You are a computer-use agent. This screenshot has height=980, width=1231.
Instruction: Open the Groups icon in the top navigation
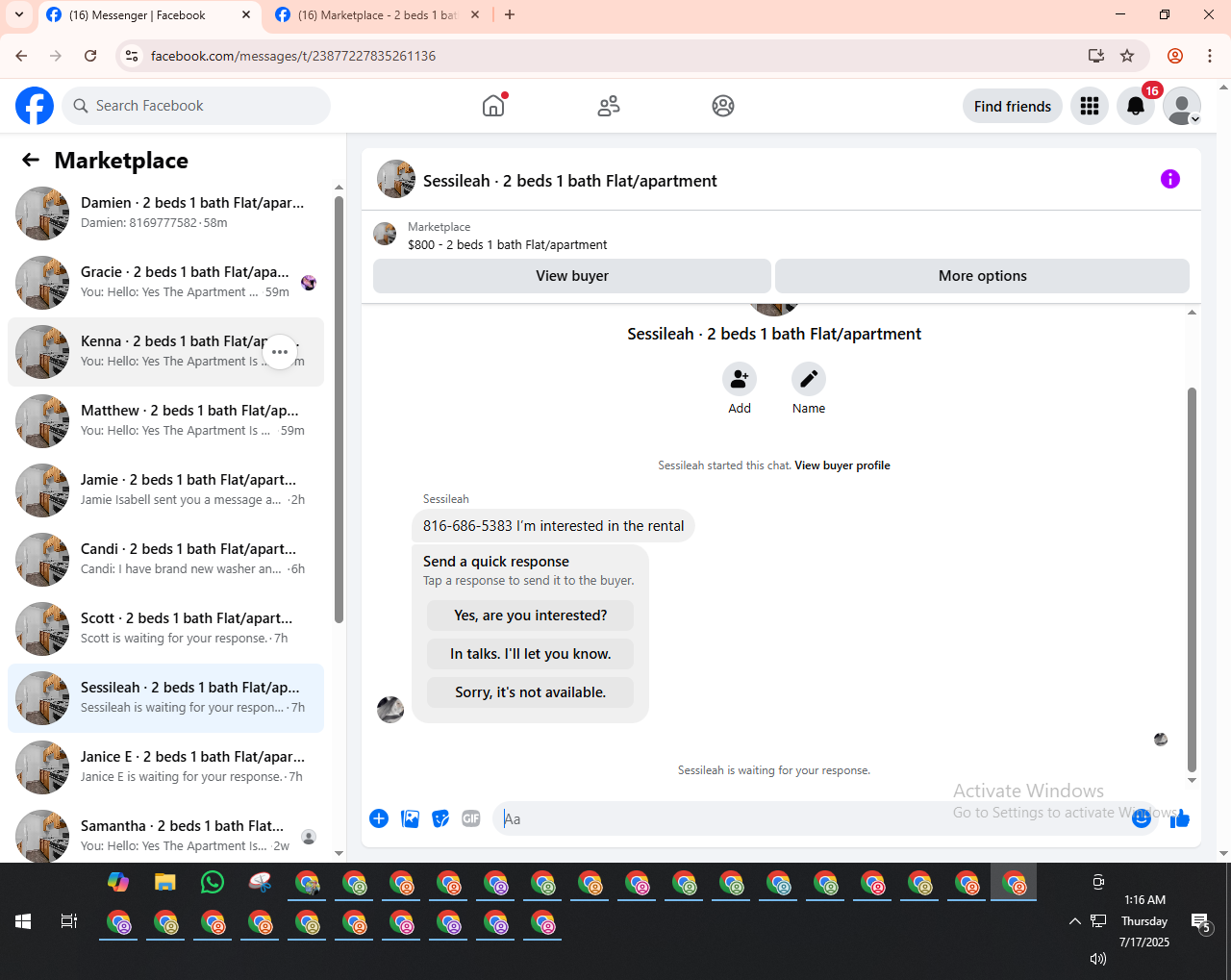click(723, 106)
